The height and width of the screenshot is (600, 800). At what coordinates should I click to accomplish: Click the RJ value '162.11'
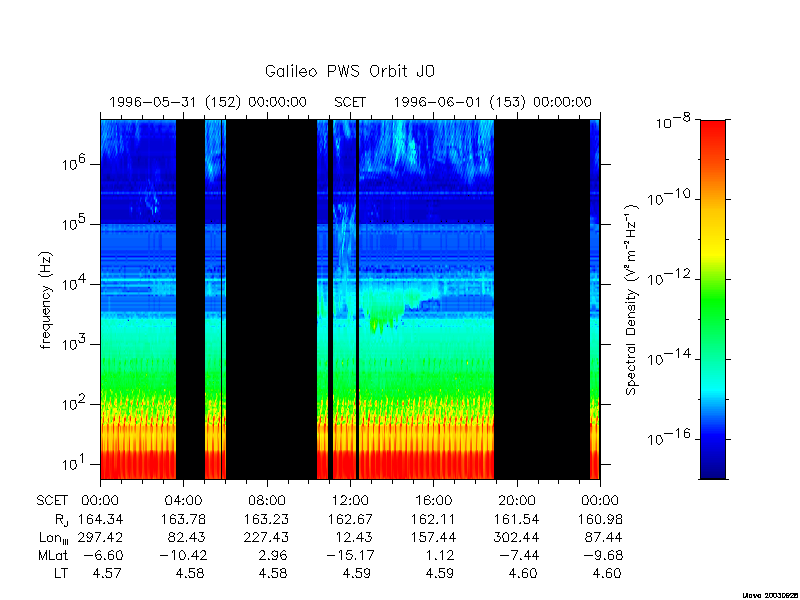pyautogui.click(x=434, y=519)
